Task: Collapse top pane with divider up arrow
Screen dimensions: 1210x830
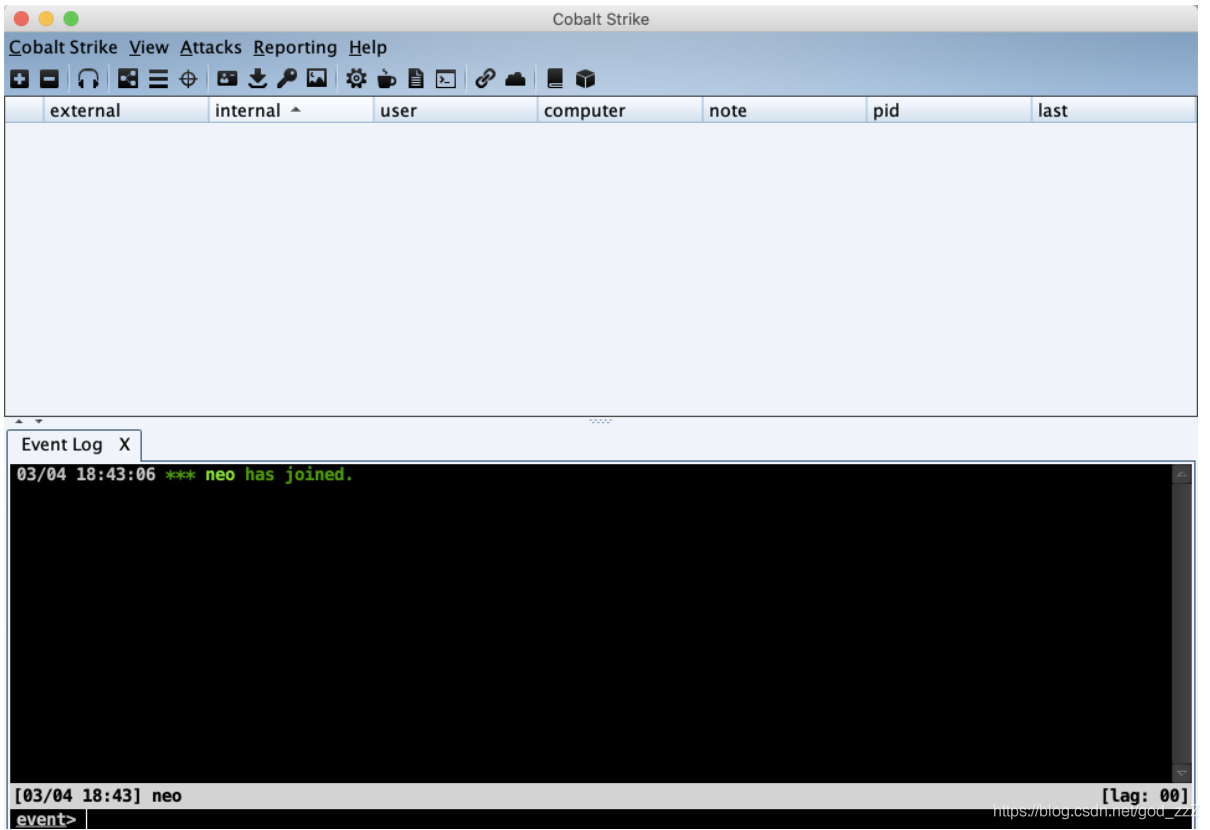Action: pyautogui.click(x=17, y=422)
